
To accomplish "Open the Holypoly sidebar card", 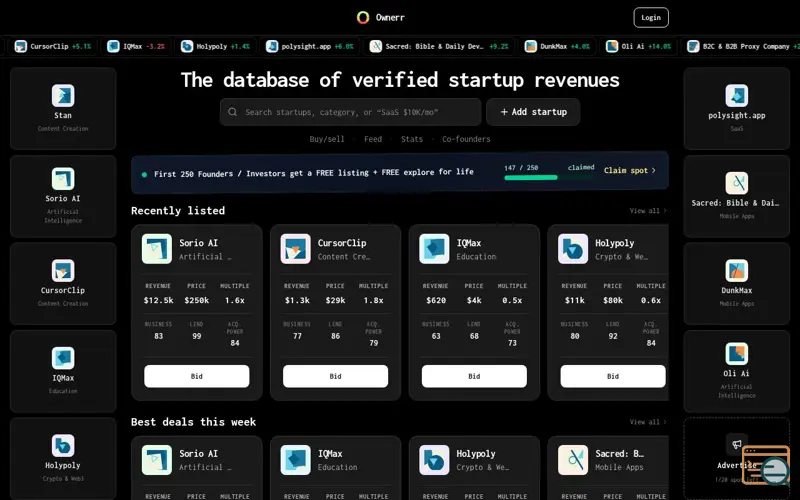I will (63, 458).
